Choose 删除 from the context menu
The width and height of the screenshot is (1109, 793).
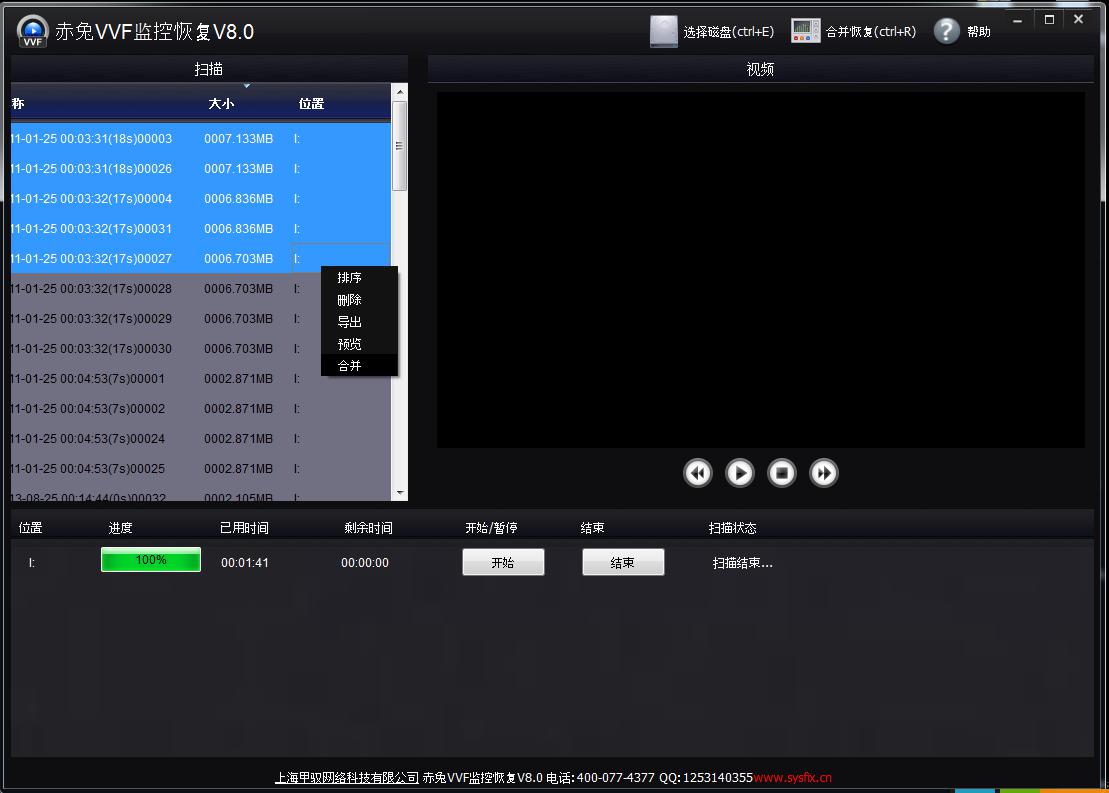click(350, 300)
